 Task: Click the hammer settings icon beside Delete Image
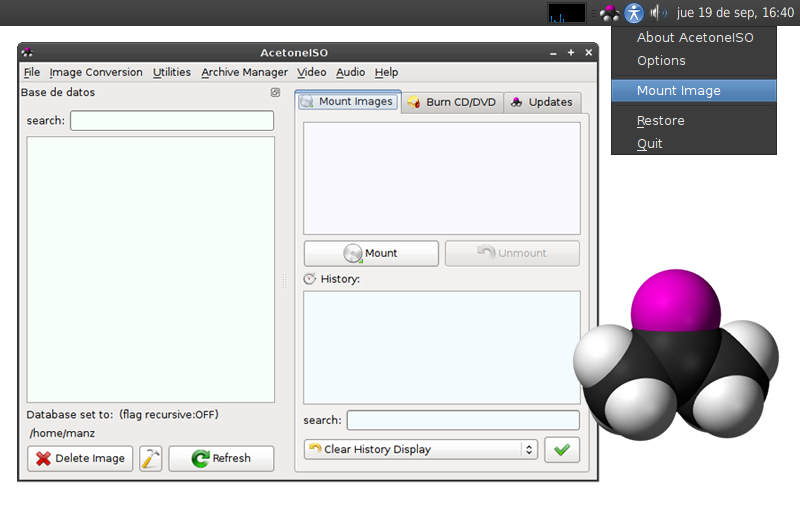(151, 458)
